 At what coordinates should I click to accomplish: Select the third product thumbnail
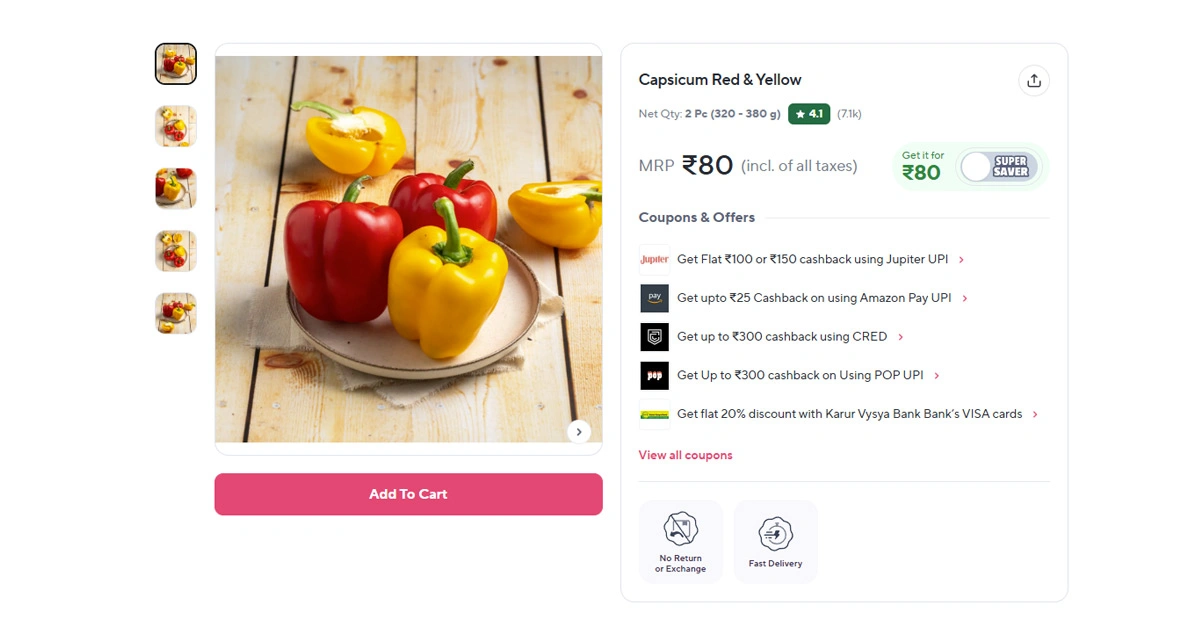click(x=176, y=188)
